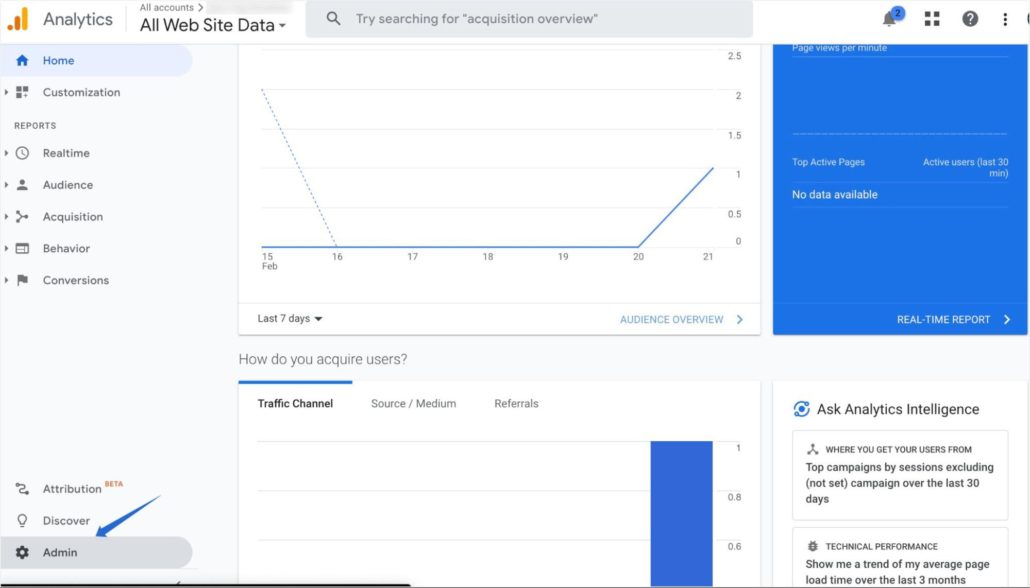Go to Home in sidebar
Viewport: 1030px width, 588px height.
pyautogui.click(x=96, y=60)
